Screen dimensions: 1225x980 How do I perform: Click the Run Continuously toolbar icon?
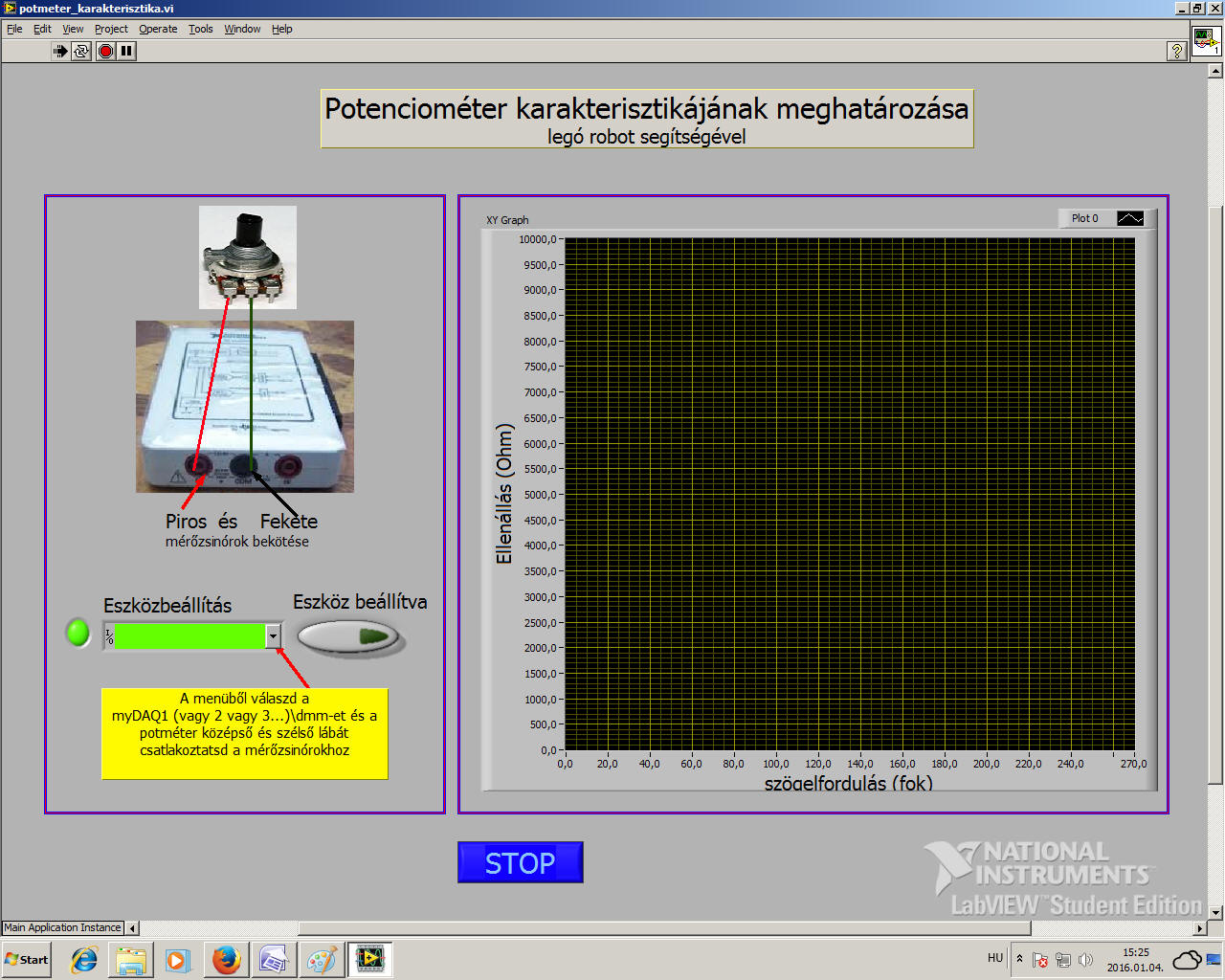coord(82,51)
